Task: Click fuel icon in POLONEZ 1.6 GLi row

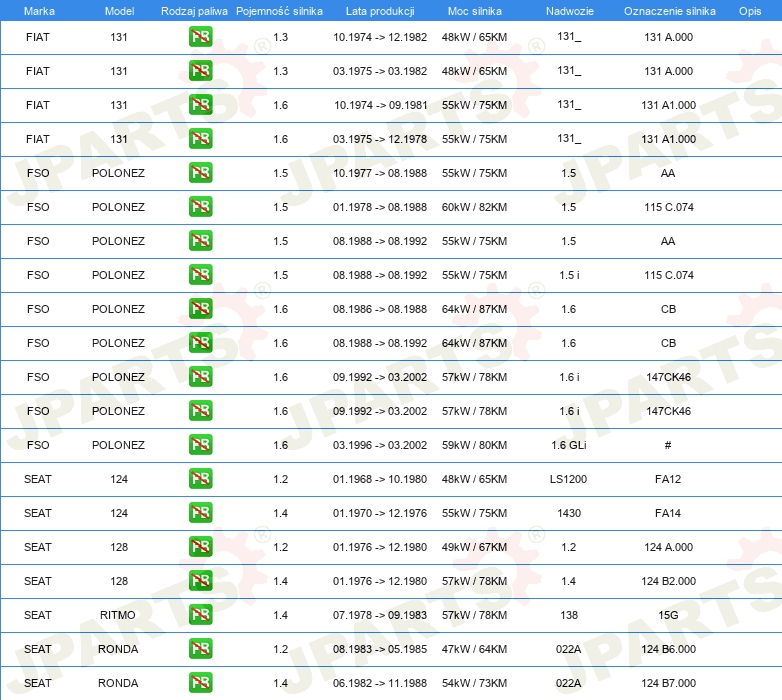Action: 200,445
